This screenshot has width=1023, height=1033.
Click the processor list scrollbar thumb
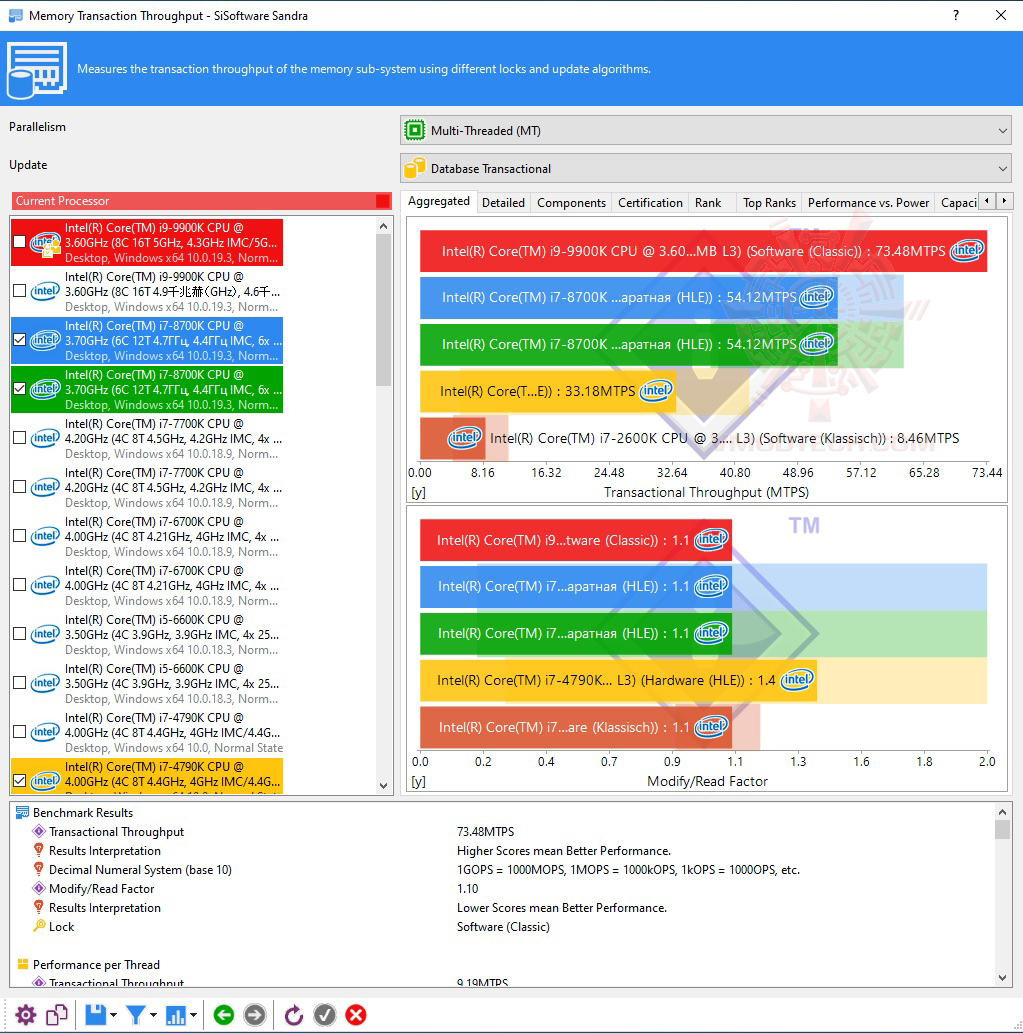[384, 311]
